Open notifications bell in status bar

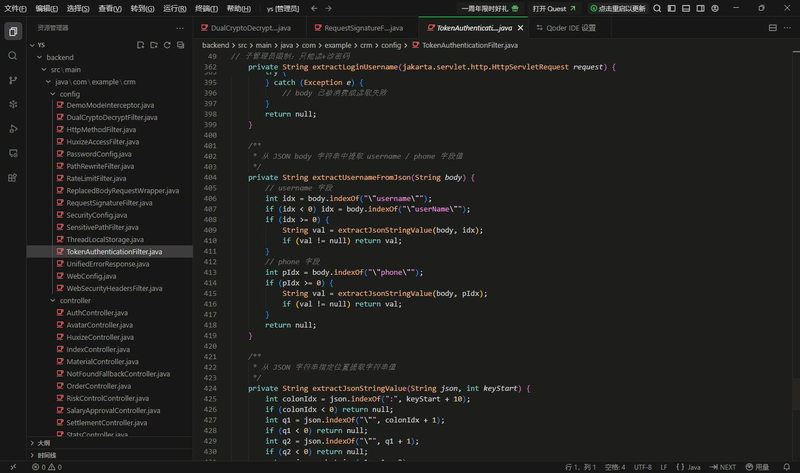click(787, 467)
